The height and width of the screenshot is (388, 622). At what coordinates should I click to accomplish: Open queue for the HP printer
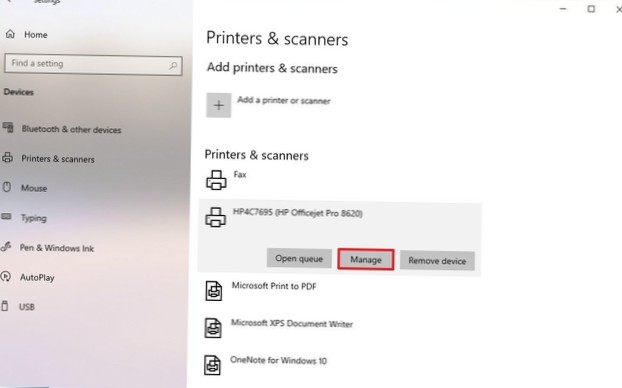pos(299,259)
